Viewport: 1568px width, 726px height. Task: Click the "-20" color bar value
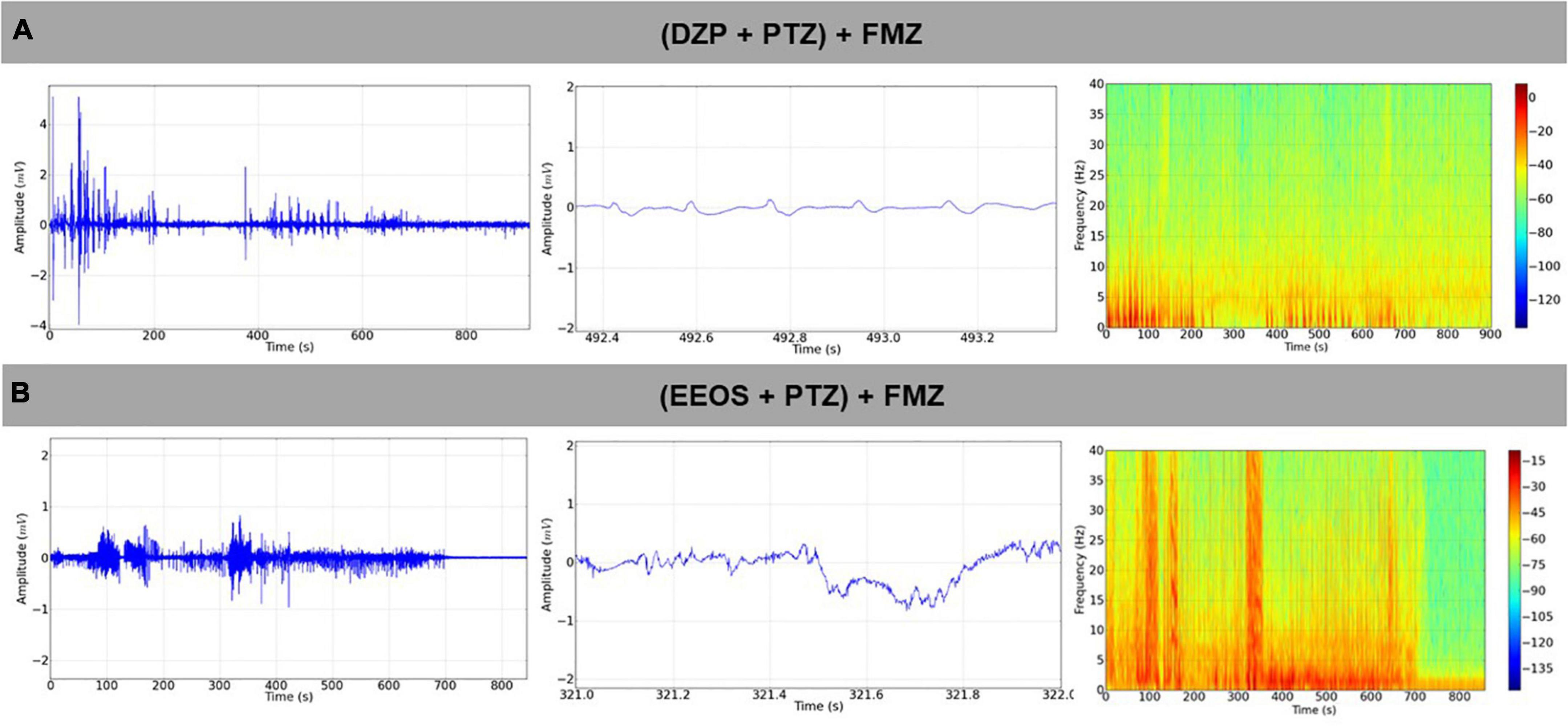(1541, 131)
